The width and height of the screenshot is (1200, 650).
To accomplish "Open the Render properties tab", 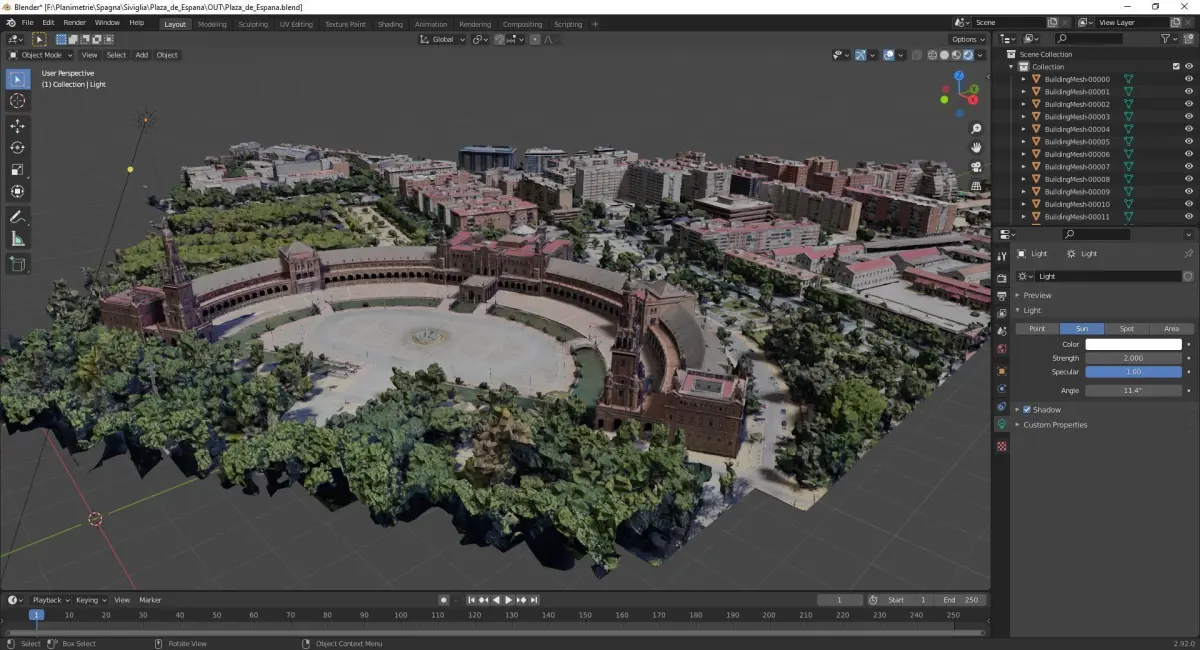I will [1002, 278].
